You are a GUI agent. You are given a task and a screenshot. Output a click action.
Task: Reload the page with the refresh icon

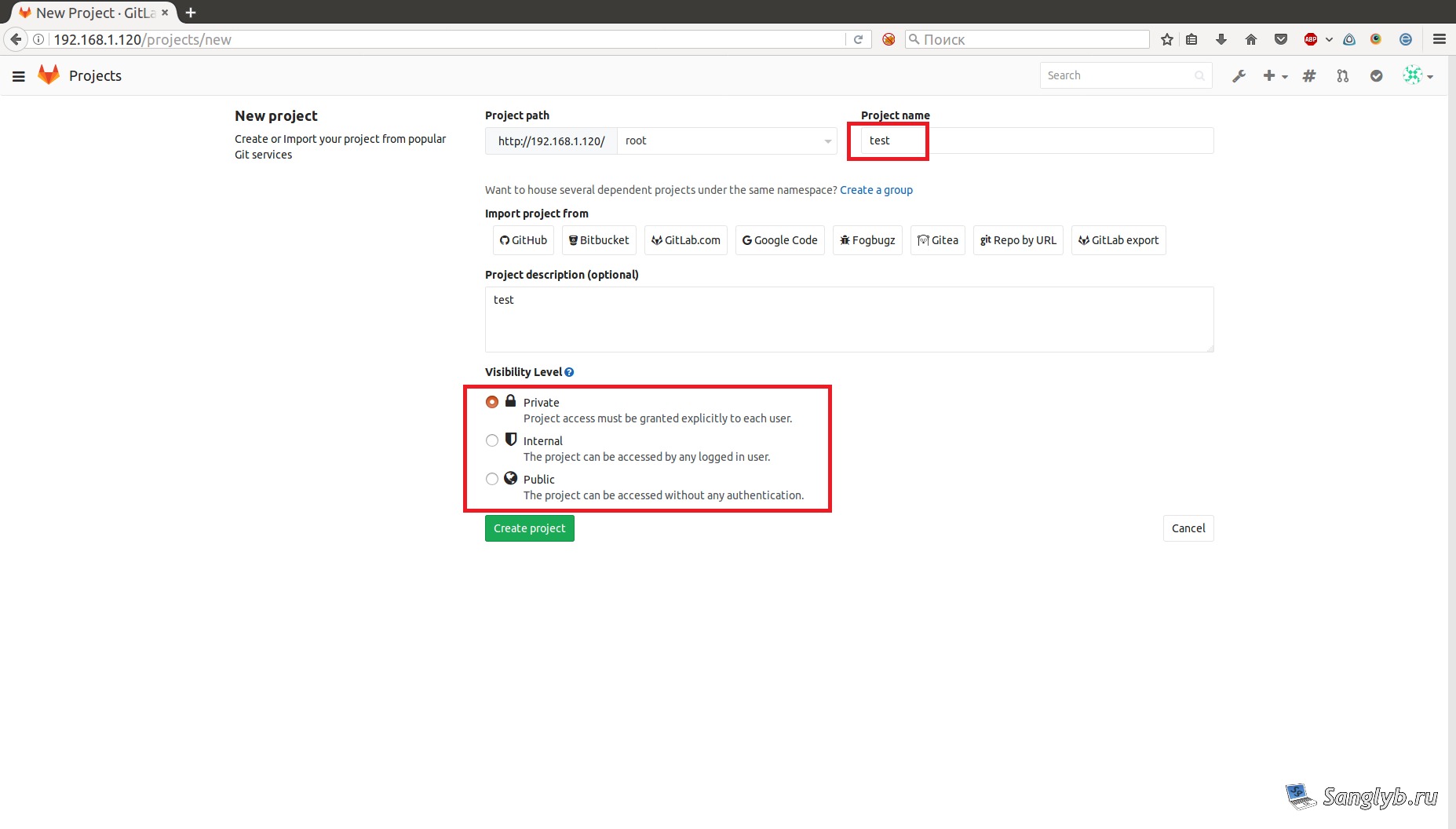pyautogui.click(x=858, y=39)
